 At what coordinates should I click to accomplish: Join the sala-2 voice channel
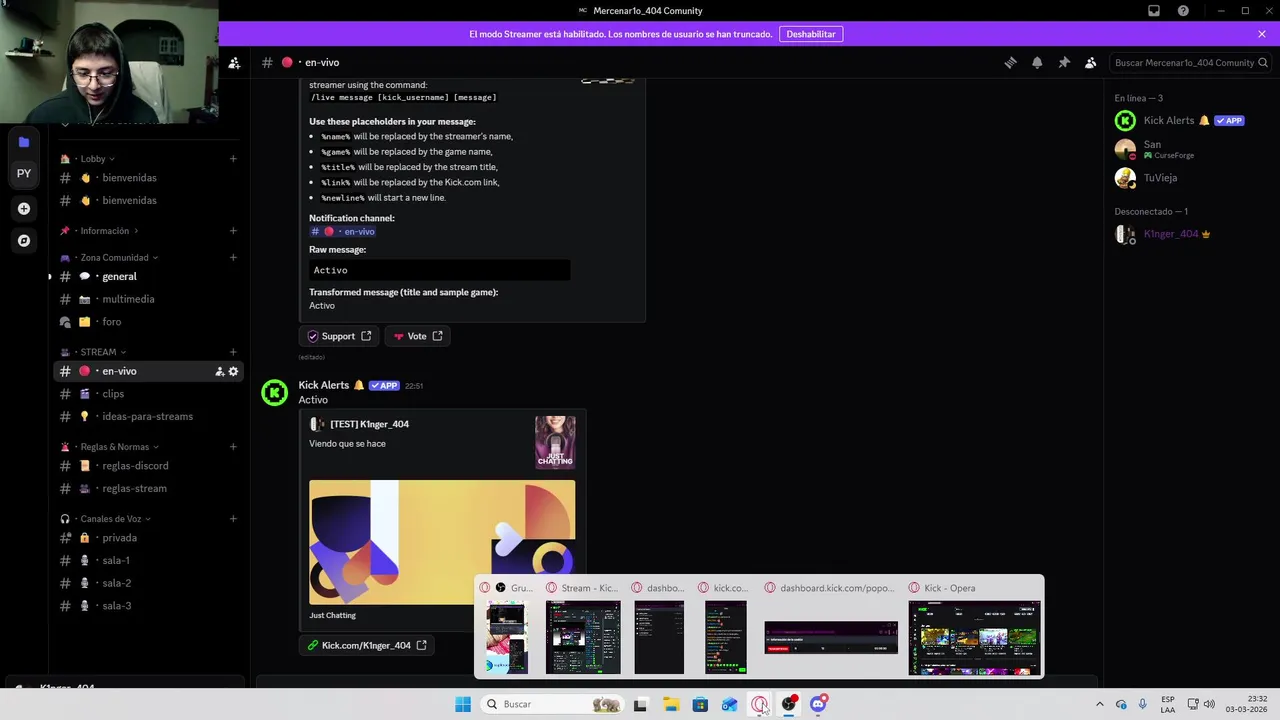coord(148,583)
